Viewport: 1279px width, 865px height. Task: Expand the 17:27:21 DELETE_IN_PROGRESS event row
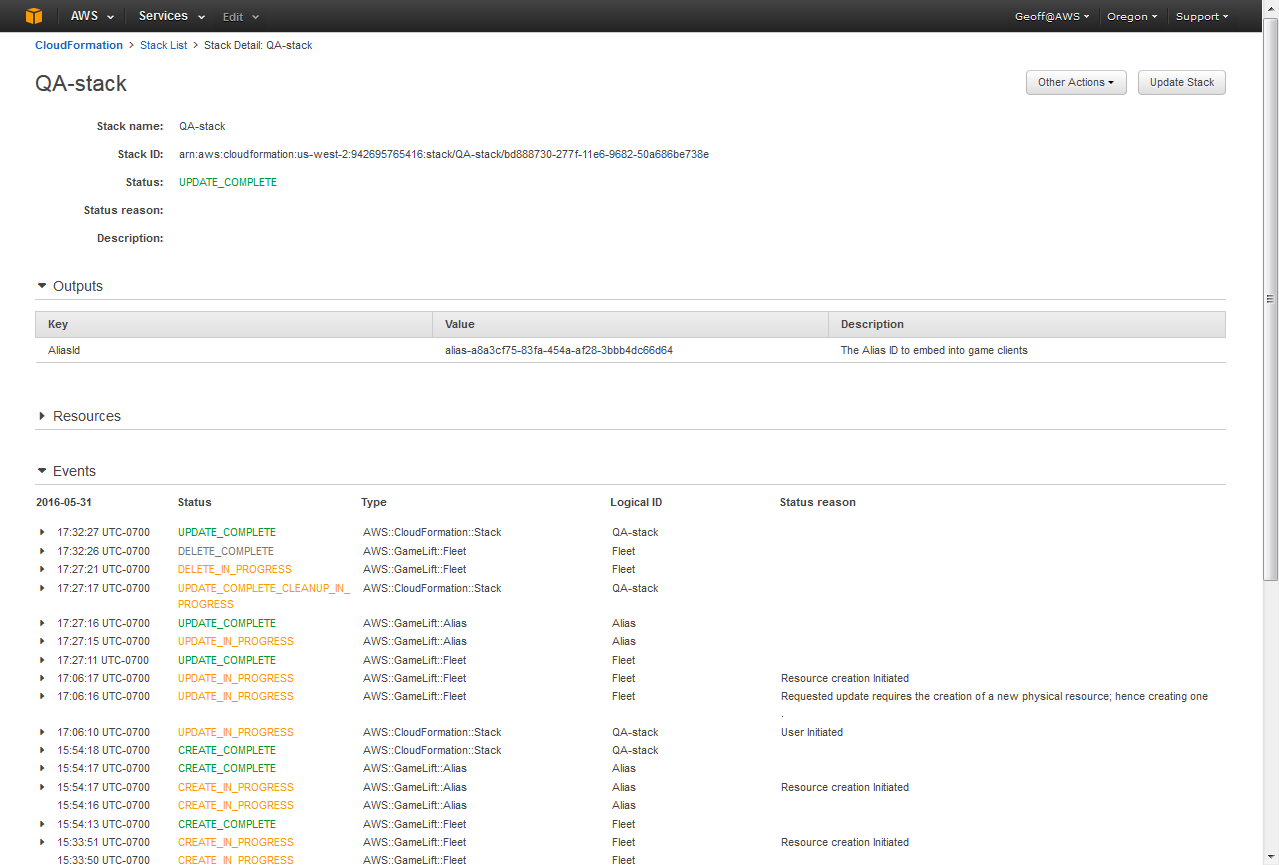point(42,569)
